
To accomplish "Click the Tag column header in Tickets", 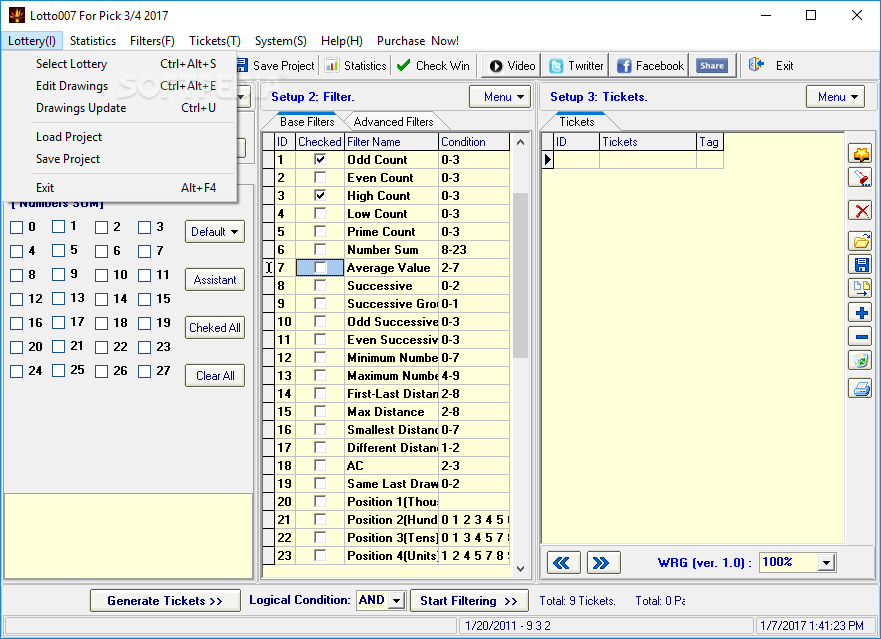I will point(710,142).
